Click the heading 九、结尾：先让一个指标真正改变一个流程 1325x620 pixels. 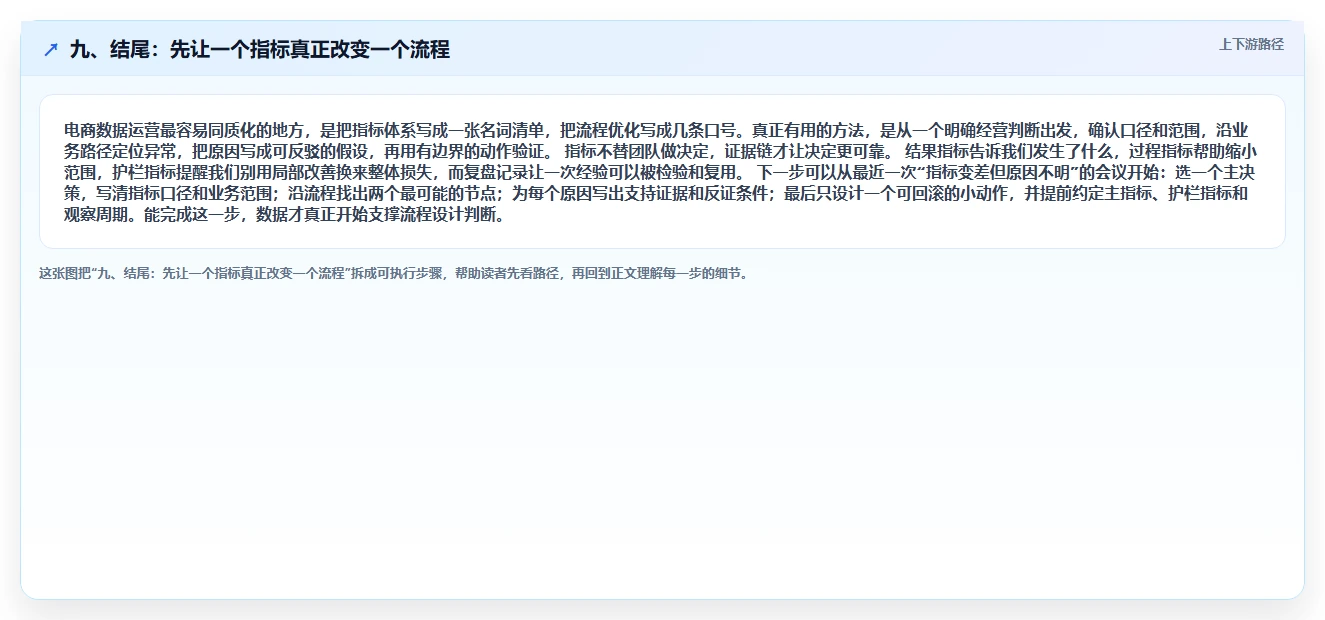pyautogui.click(x=260, y=50)
